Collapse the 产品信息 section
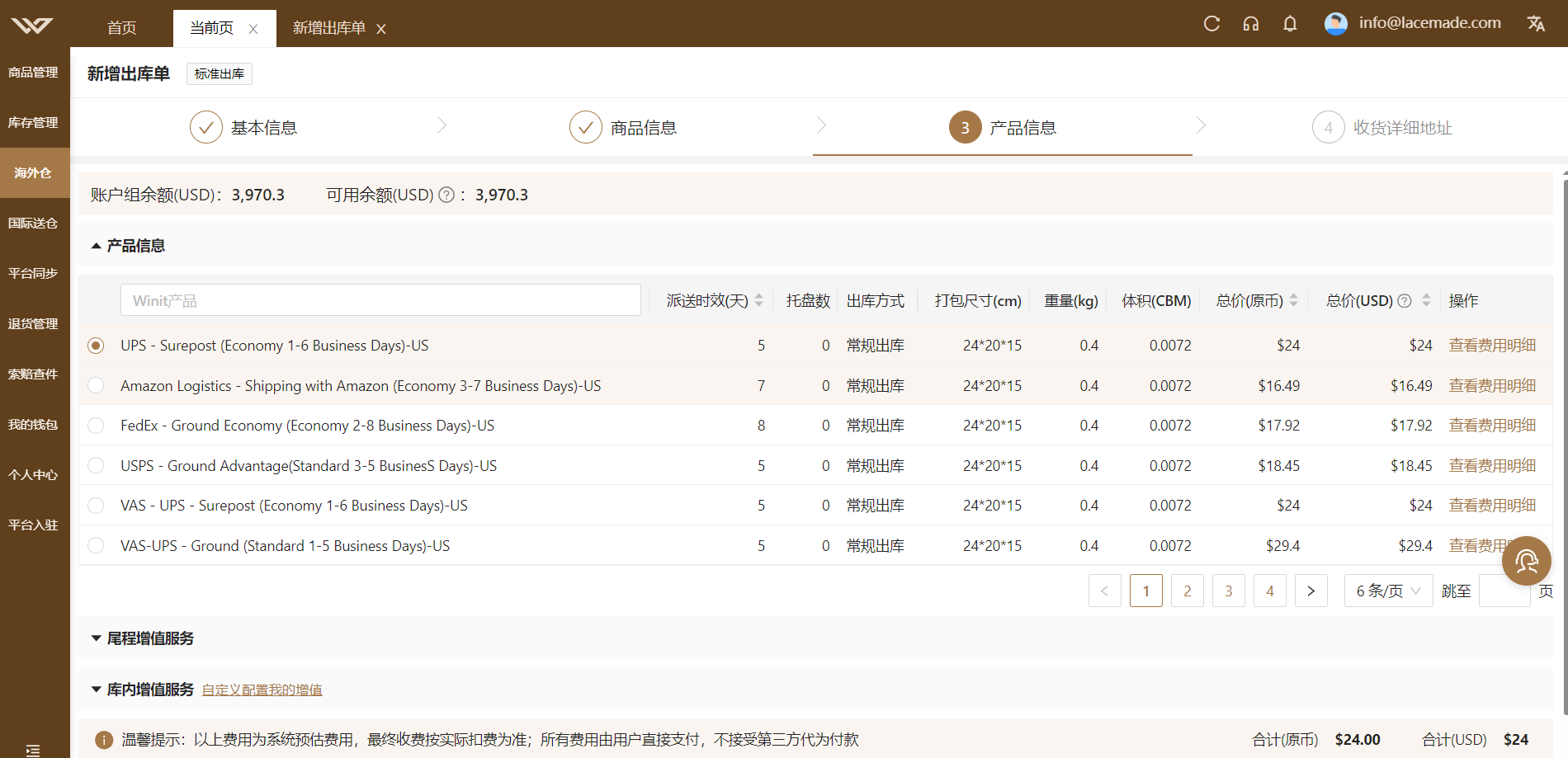Viewport: 1568px width, 758px height. pos(96,246)
